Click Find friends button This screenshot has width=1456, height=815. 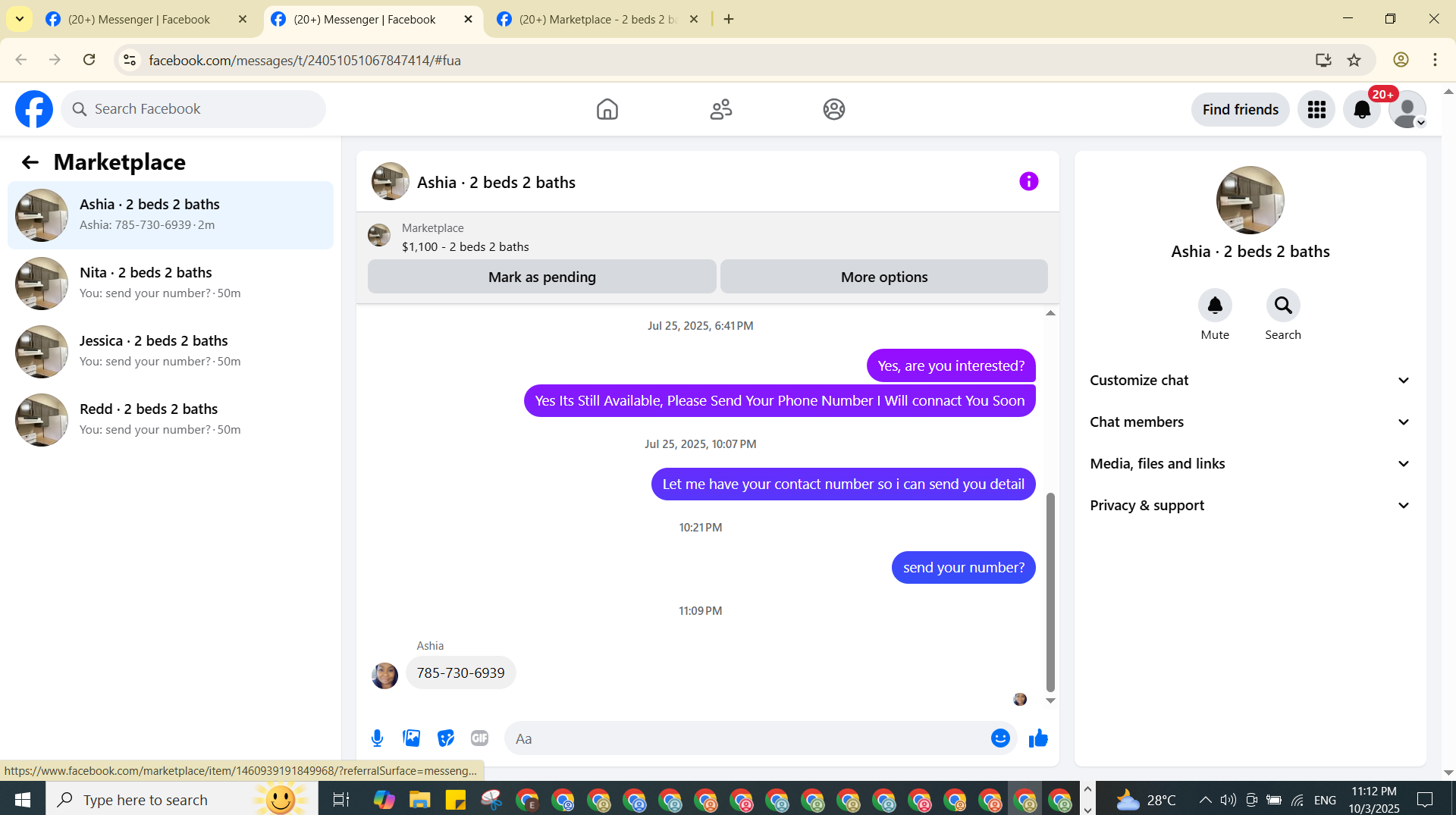[1241, 110]
